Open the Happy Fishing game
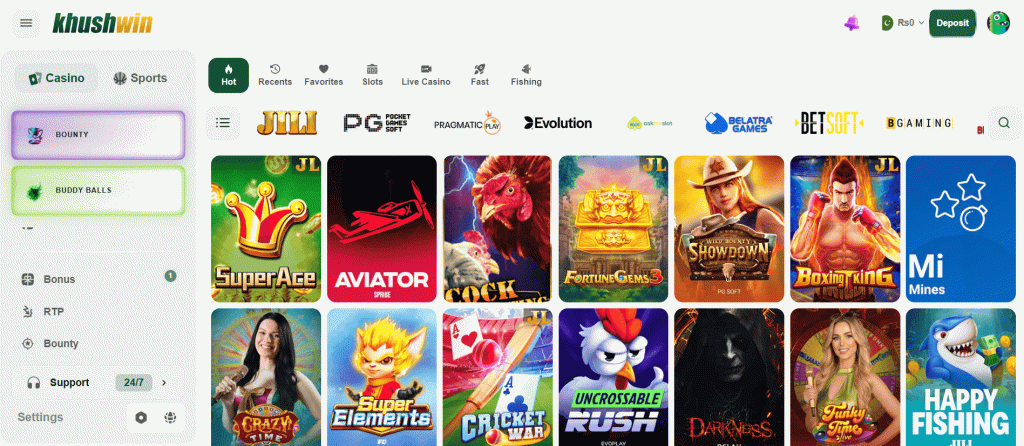Image resolution: width=1024 pixels, height=446 pixels. 961,377
